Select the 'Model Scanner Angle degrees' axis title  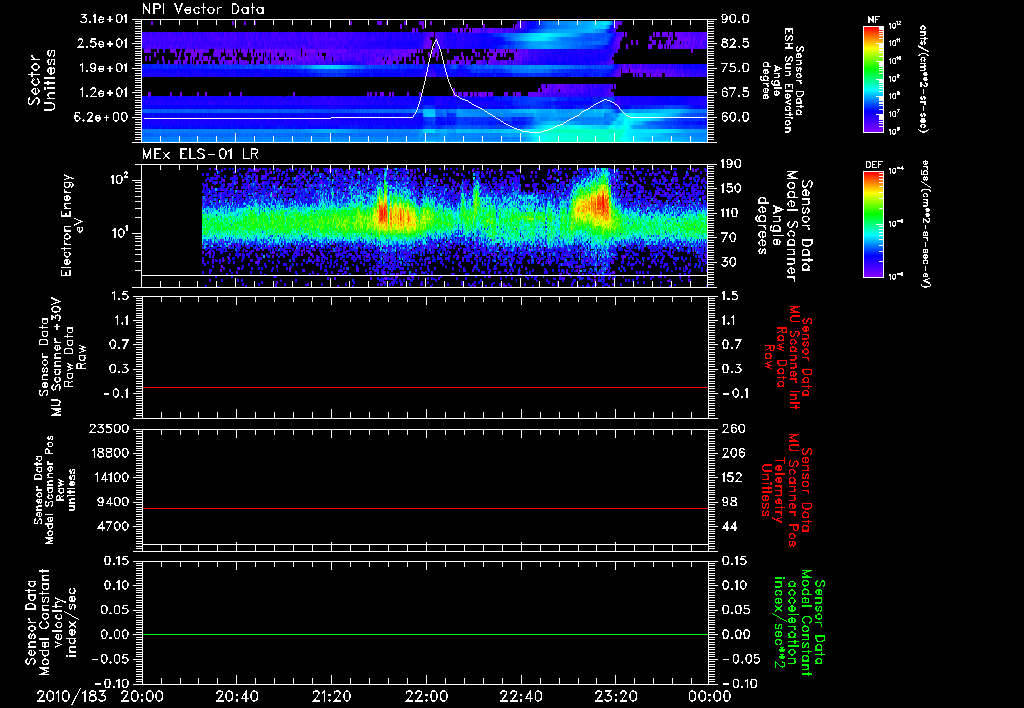(784, 225)
